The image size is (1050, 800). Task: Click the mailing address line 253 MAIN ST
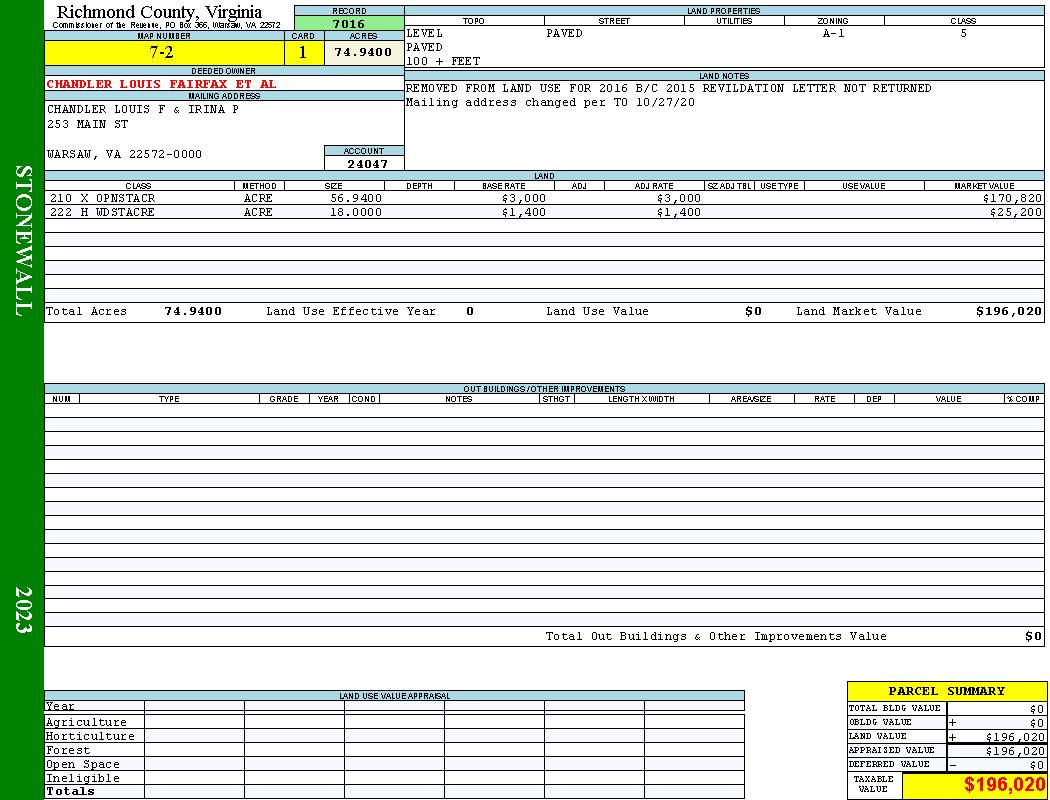pyautogui.click(x=87, y=125)
